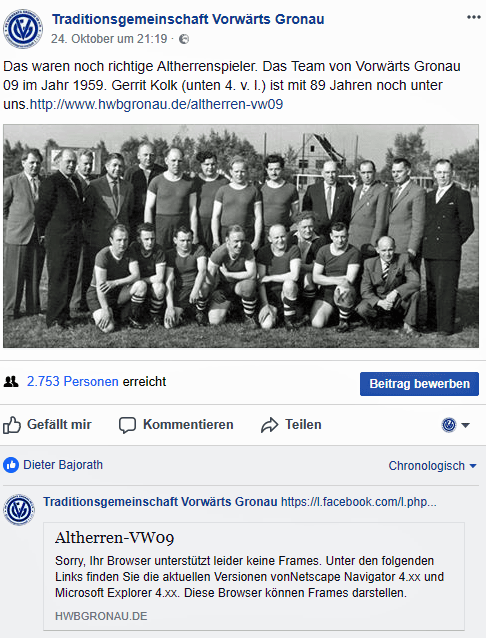
Task: Click the Kommentieren speech bubble icon
Action: coord(127,425)
